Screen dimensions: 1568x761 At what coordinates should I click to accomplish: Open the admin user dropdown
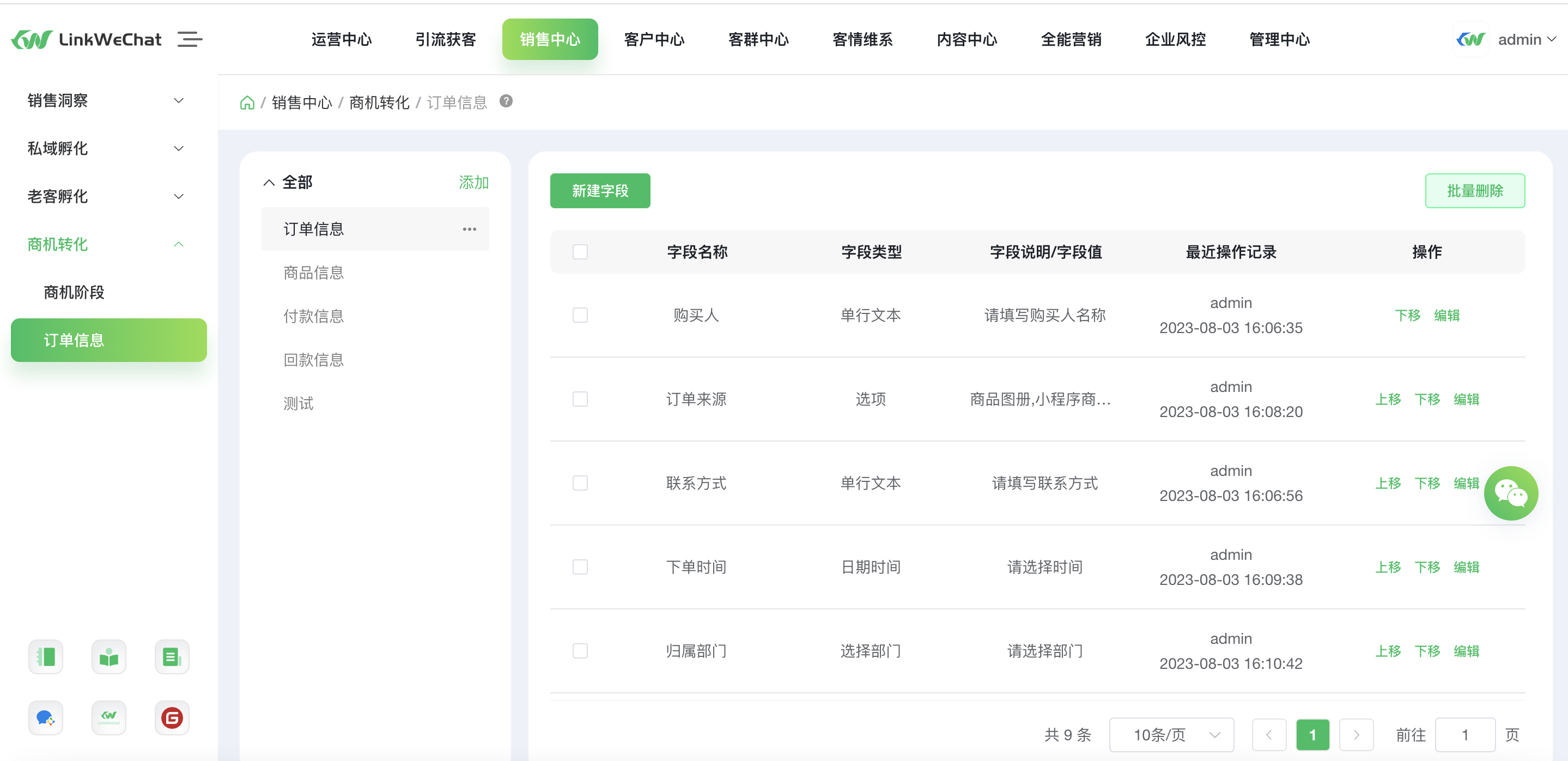[x=1526, y=40]
